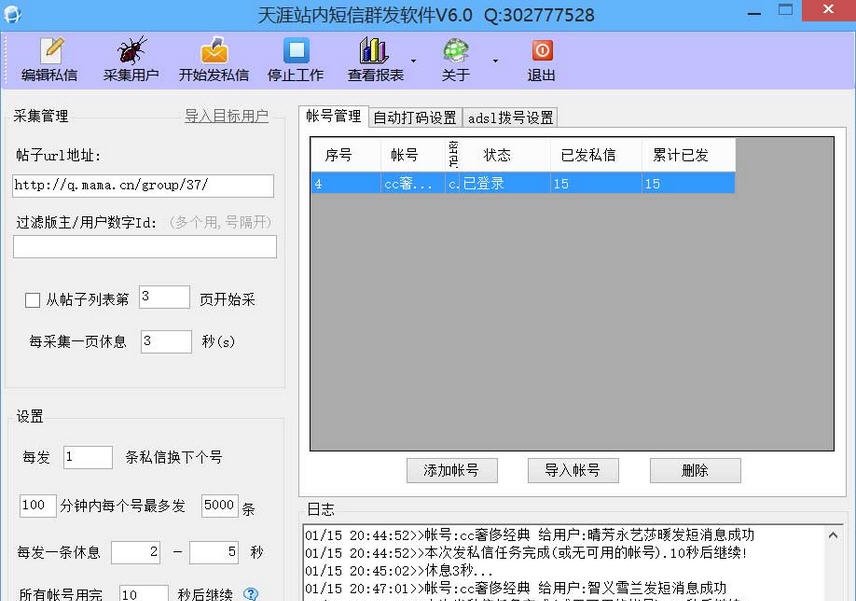Select log line about 智义雪兰

click(x=516, y=588)
